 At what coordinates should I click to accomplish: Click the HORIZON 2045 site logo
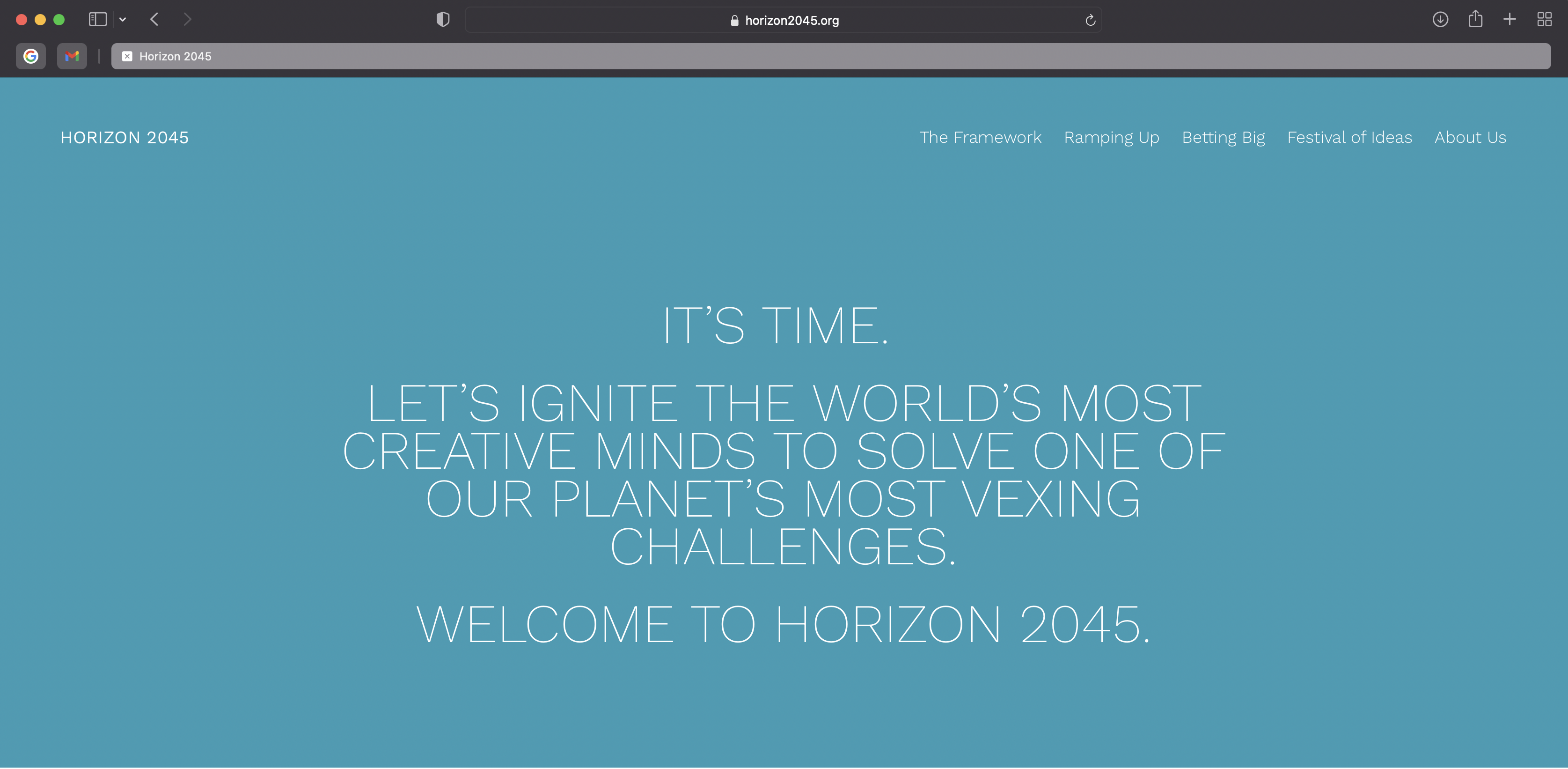tap(125, 138)
